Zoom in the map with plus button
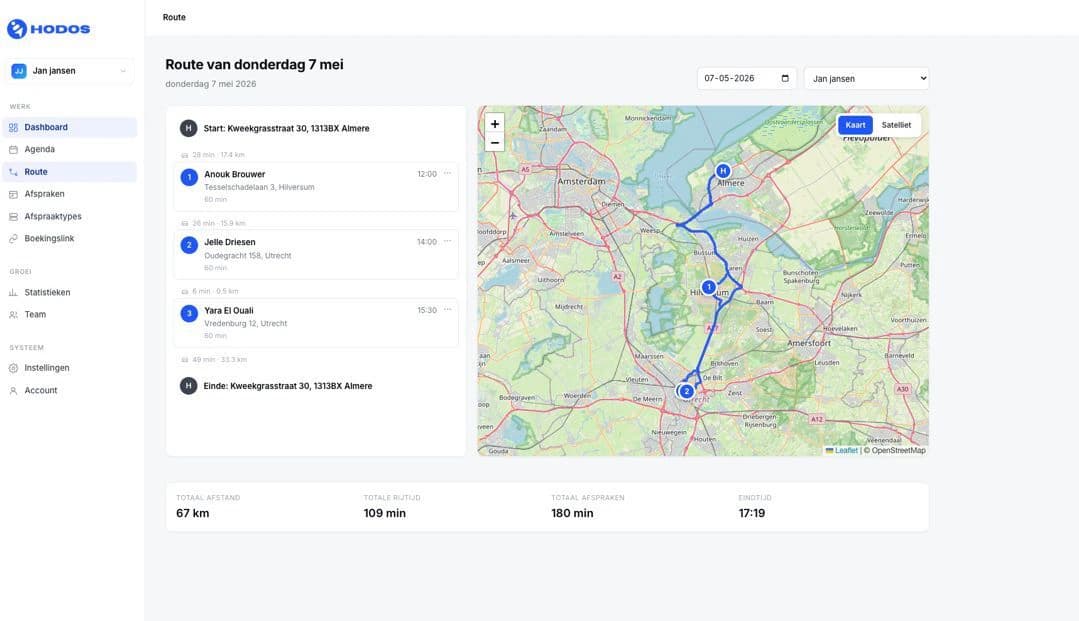Viewport: 1079px width, 621px height. coord(495,124)
